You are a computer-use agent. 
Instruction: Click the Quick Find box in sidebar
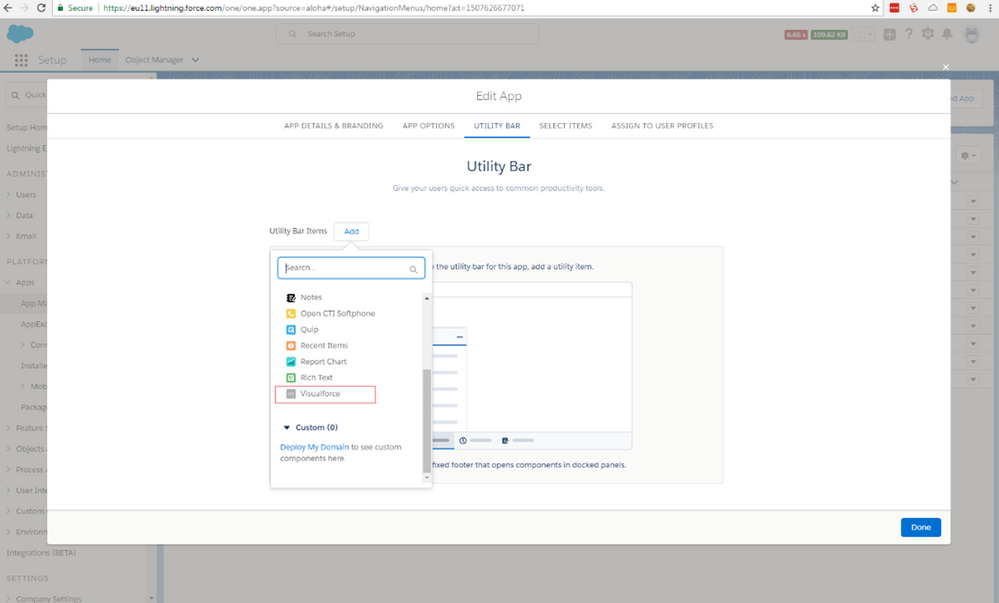coord(27,95)
